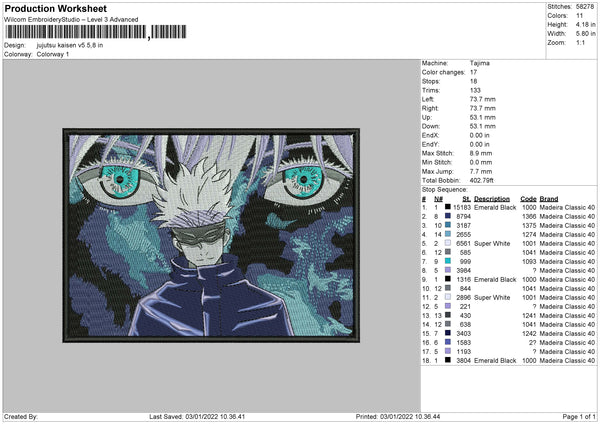Click the 'Brand' column header

point(549,199)
